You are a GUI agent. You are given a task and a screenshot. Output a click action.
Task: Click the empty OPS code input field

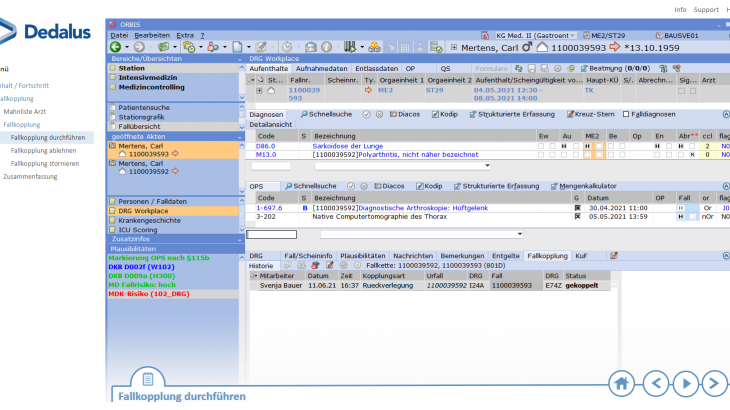click(x=271, y=234)
